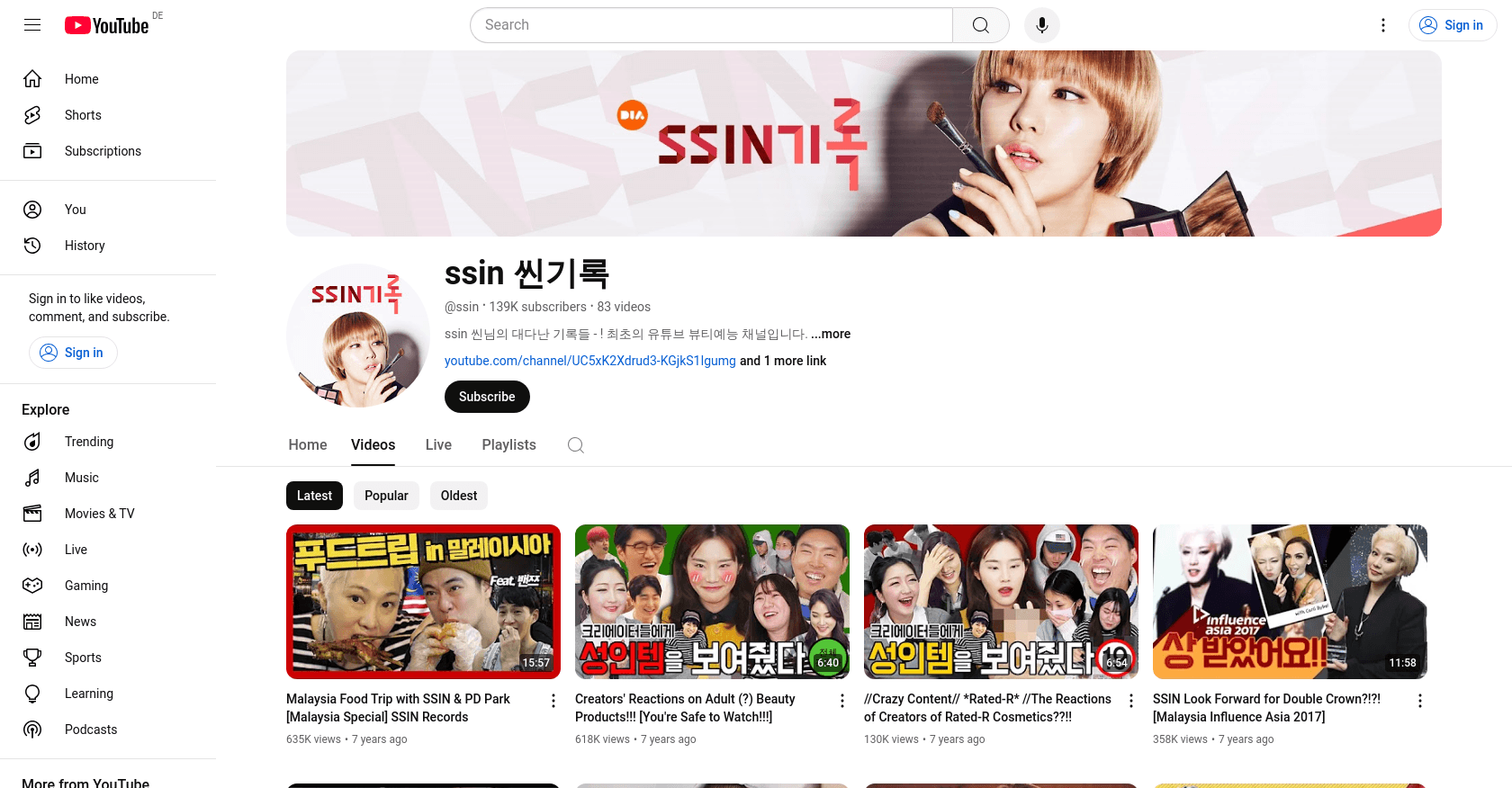
Task: Play the SSIN Double Crown video thumbnail
Action: tap(1290, 602)
